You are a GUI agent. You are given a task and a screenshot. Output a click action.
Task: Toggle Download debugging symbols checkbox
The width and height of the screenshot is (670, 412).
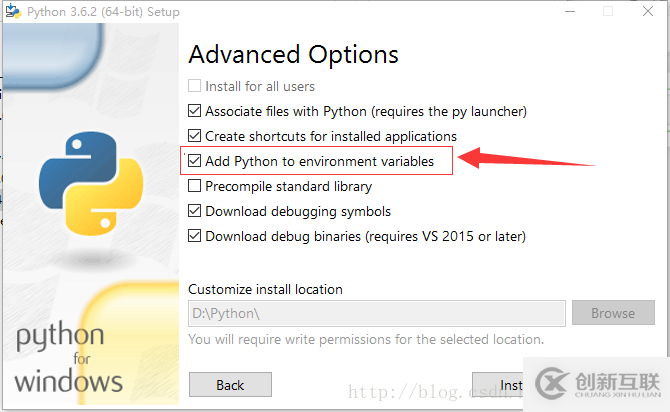194,211
